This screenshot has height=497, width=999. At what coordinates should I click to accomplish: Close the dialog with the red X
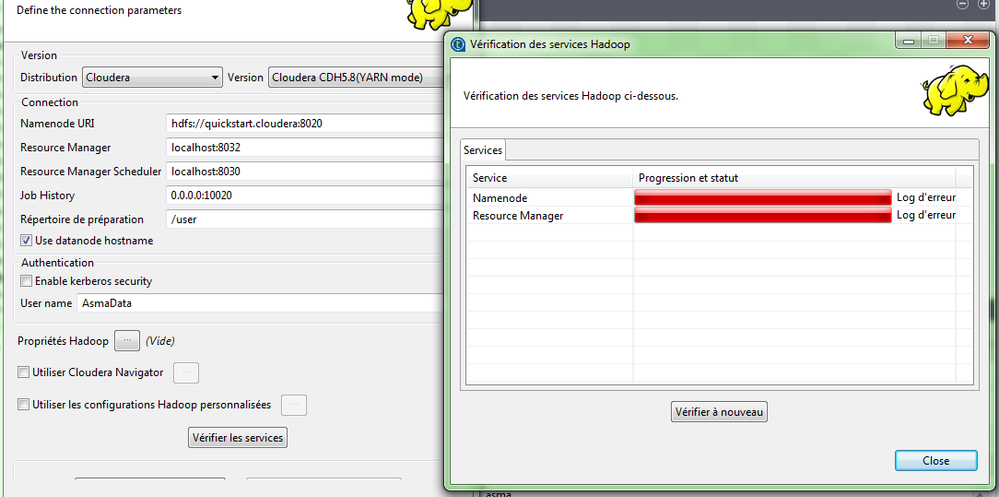coord(968,41)
